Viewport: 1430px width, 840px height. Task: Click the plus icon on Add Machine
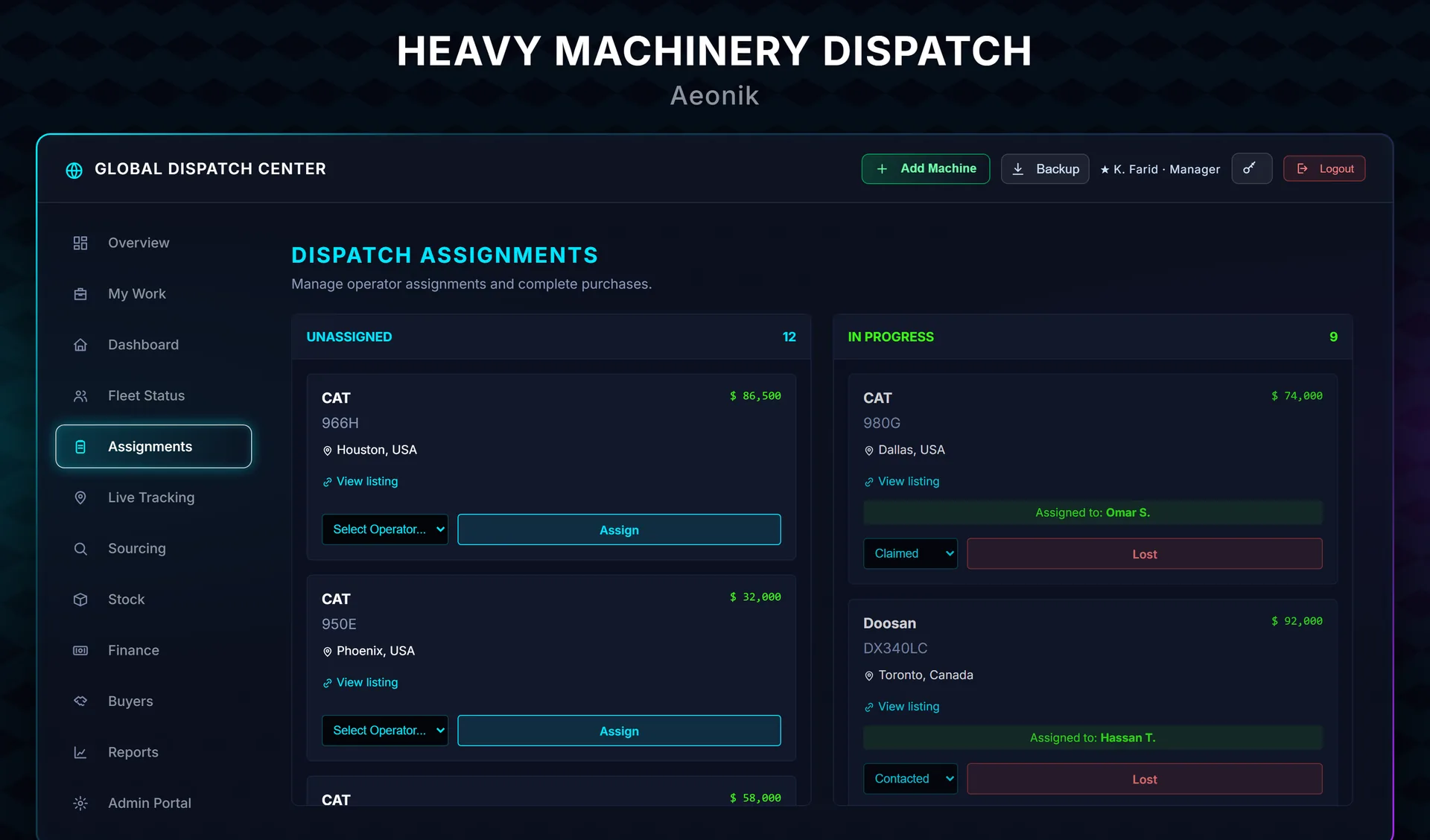tap(882, 169)
